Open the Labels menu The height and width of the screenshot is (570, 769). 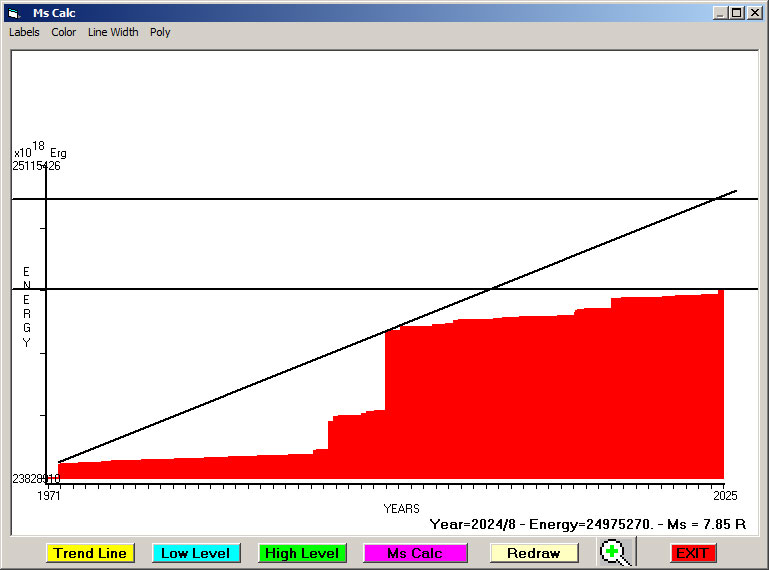coord(24,32)
